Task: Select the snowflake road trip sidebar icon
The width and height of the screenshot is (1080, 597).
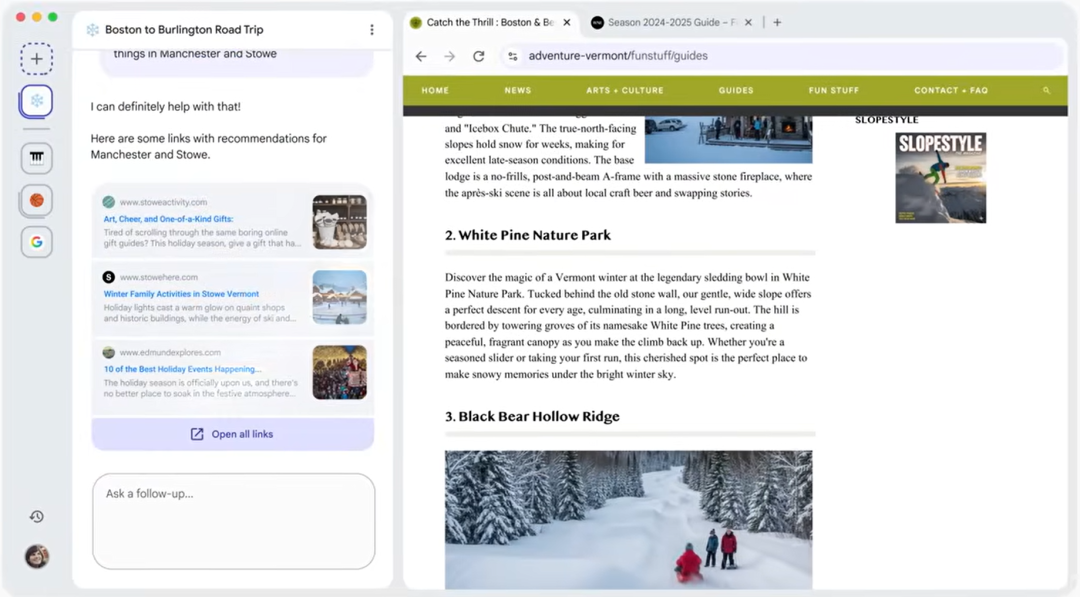Action: pyautogui.click(x=36, y=101)
